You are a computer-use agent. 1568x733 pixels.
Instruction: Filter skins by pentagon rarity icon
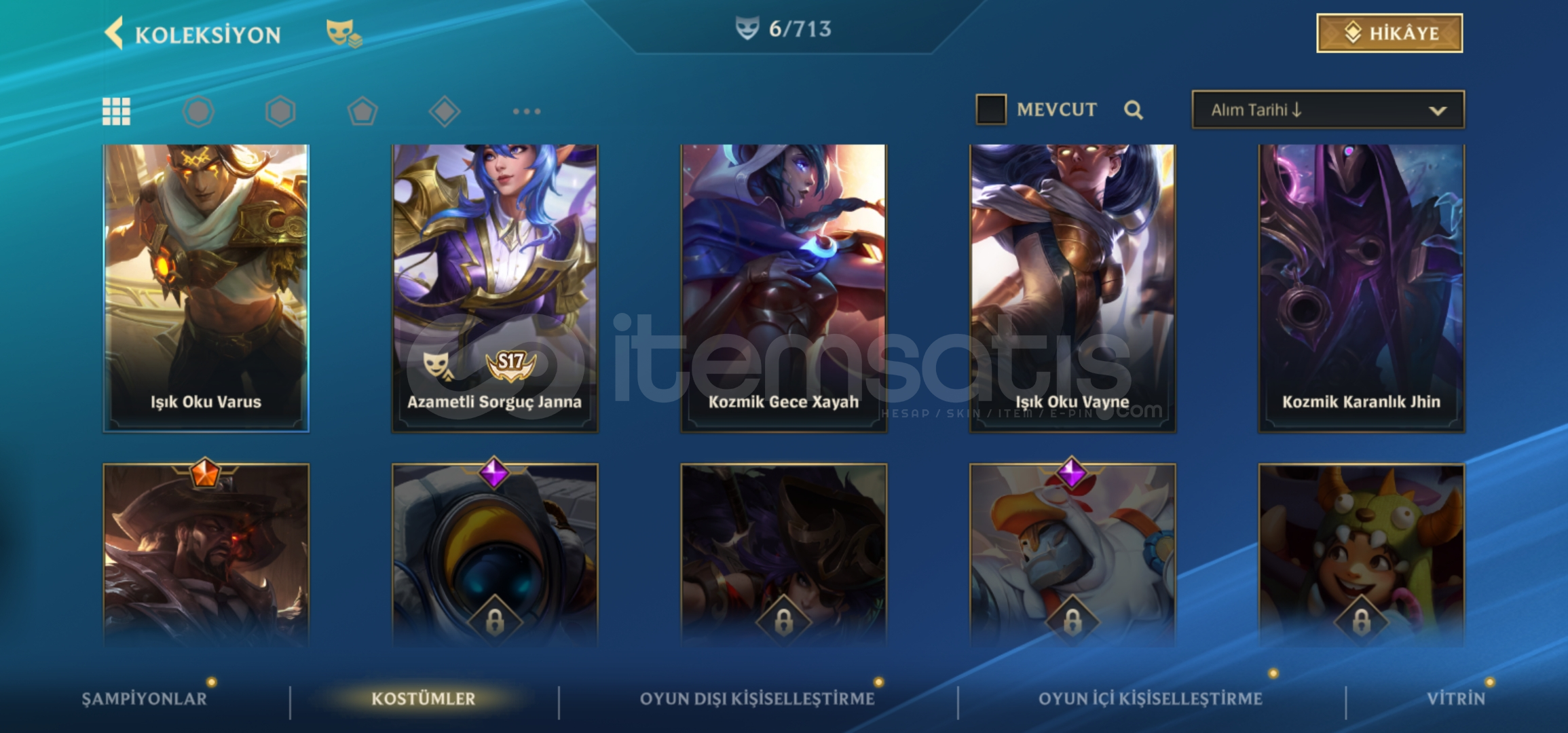[362, 111]
